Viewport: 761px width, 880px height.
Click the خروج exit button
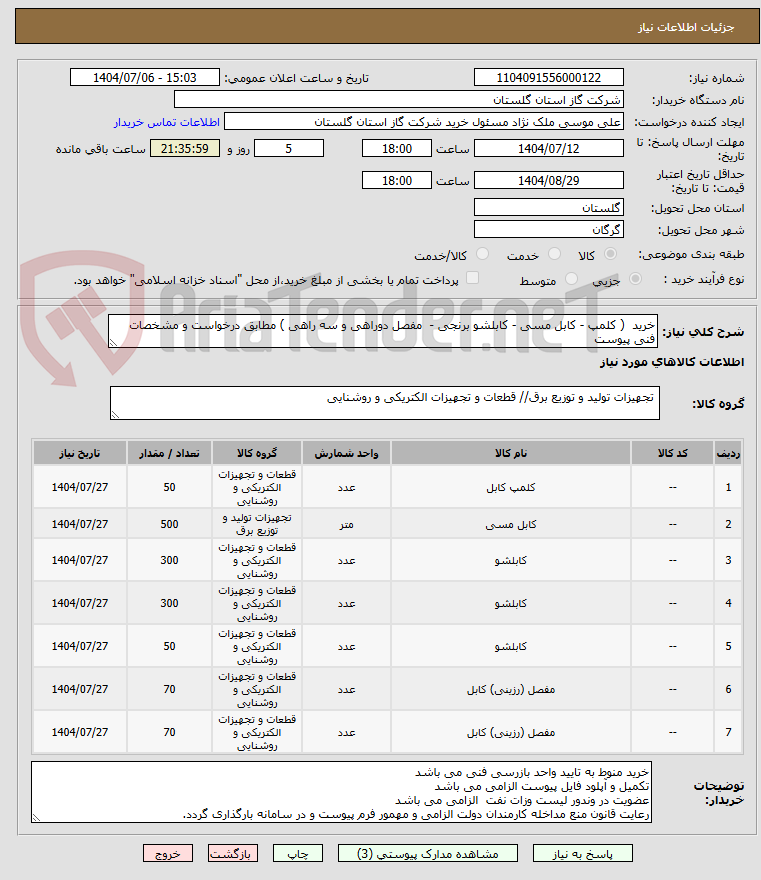[168, 854]
